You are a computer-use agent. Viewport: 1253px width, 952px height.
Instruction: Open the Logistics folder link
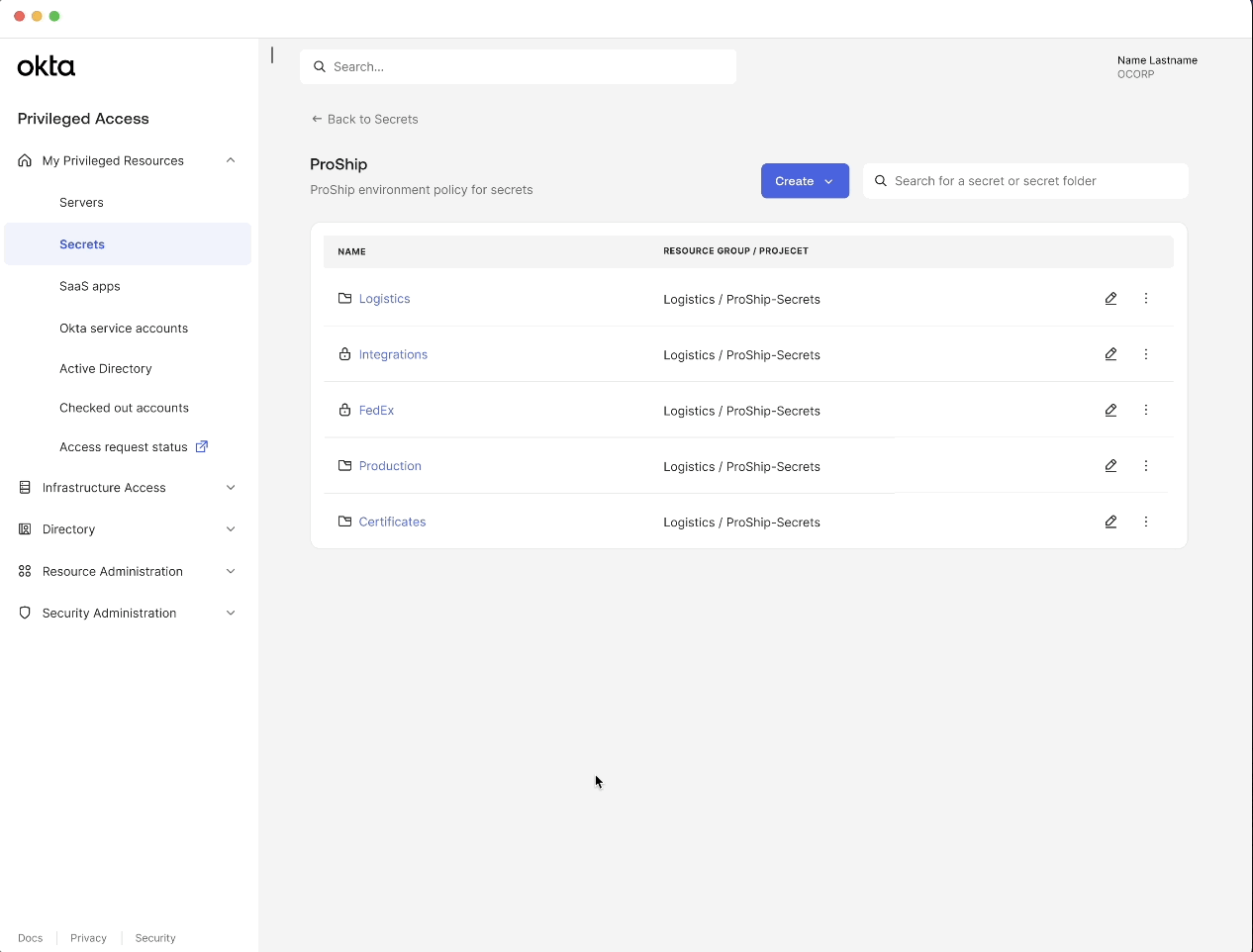[384, 299]
